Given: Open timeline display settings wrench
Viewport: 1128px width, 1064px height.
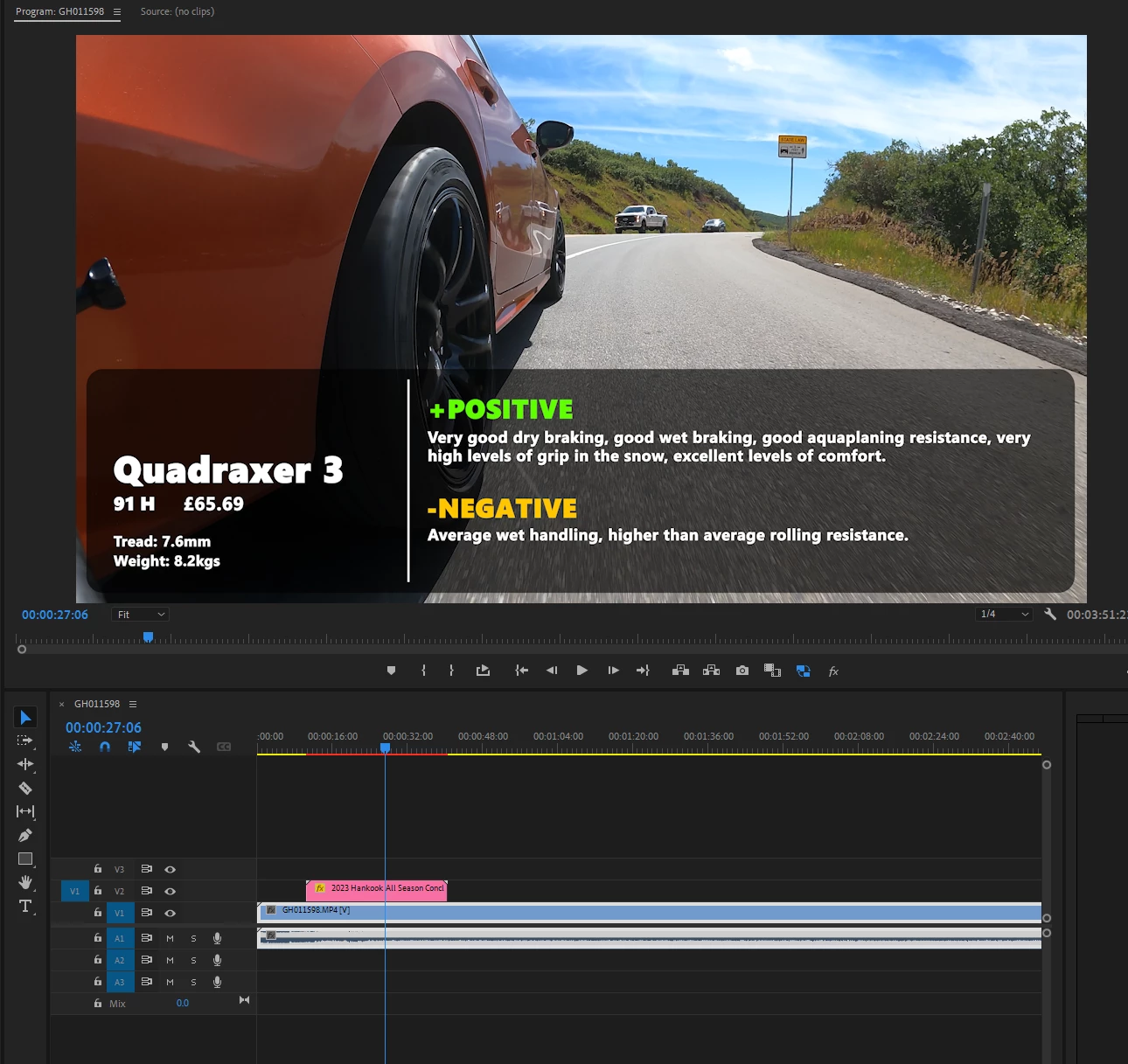Looking at the screenshot, I should (194, 747).
